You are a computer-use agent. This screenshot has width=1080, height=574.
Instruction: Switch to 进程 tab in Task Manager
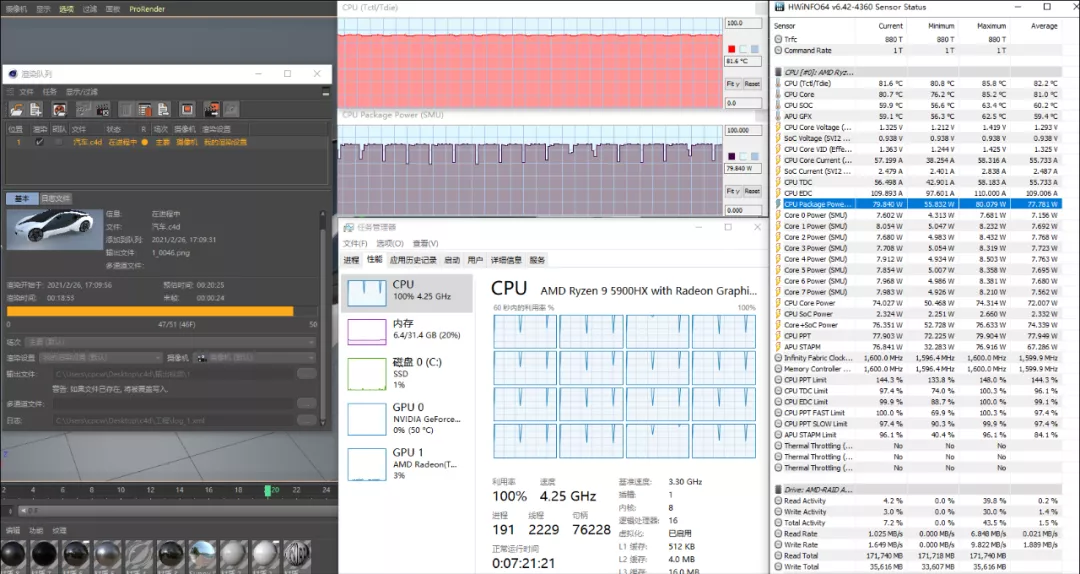coord(351,260)
